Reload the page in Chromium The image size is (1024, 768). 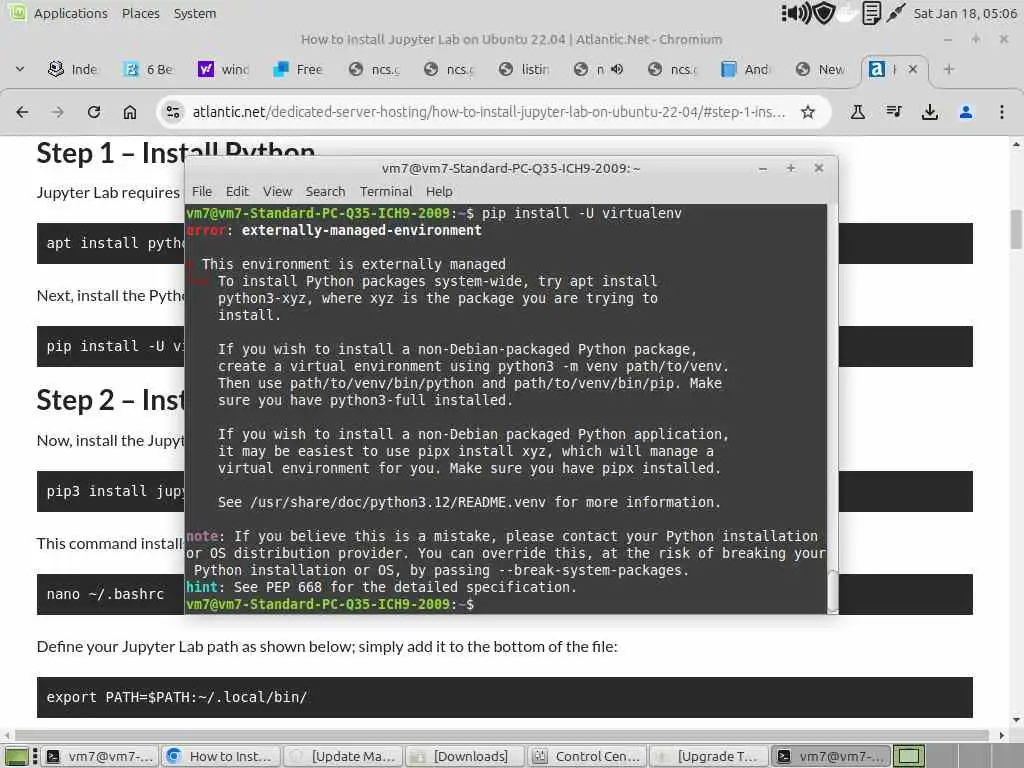point(93,112)
